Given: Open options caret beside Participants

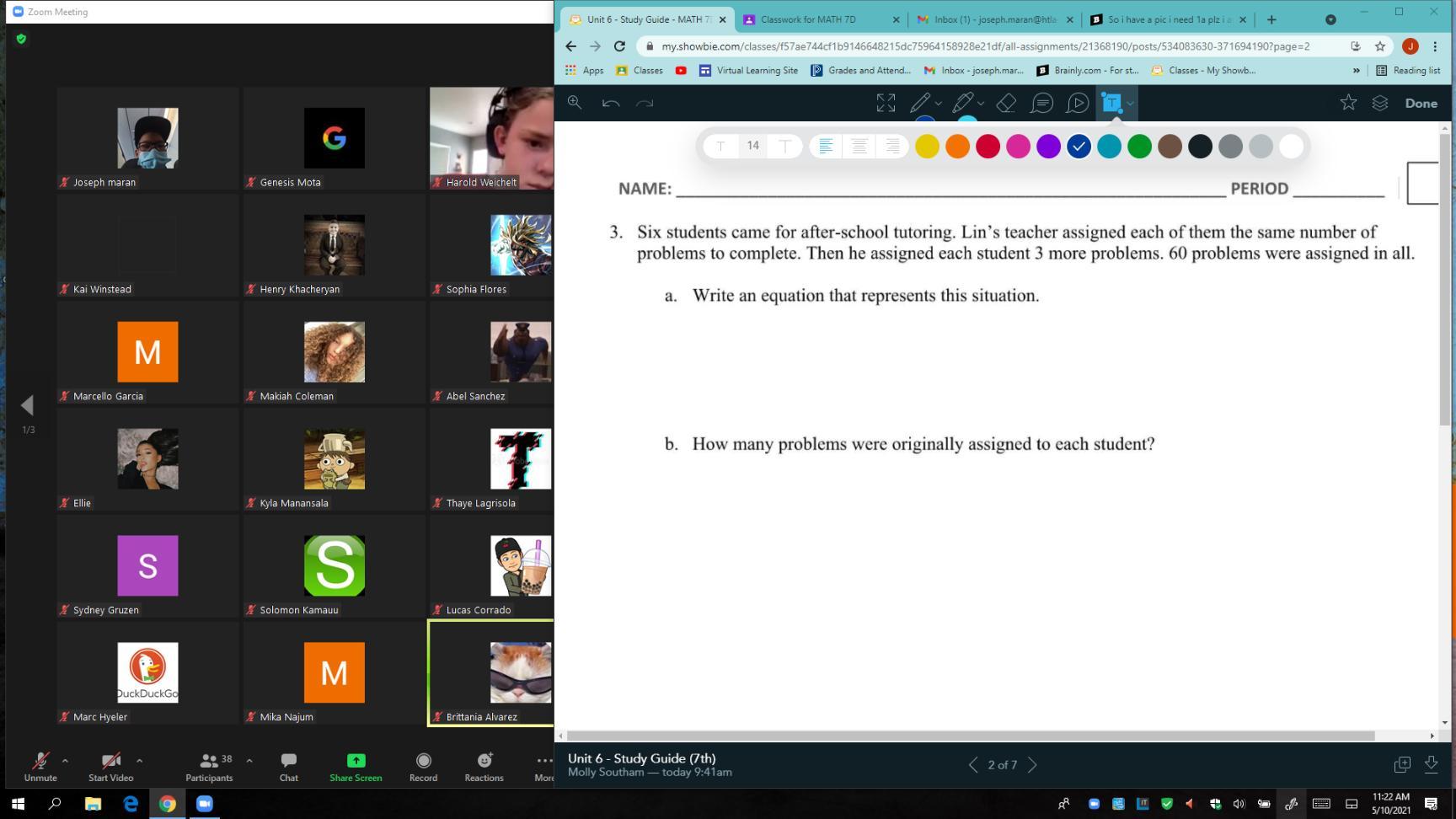Looking at the screenshot, I should [x=249, y=760].
